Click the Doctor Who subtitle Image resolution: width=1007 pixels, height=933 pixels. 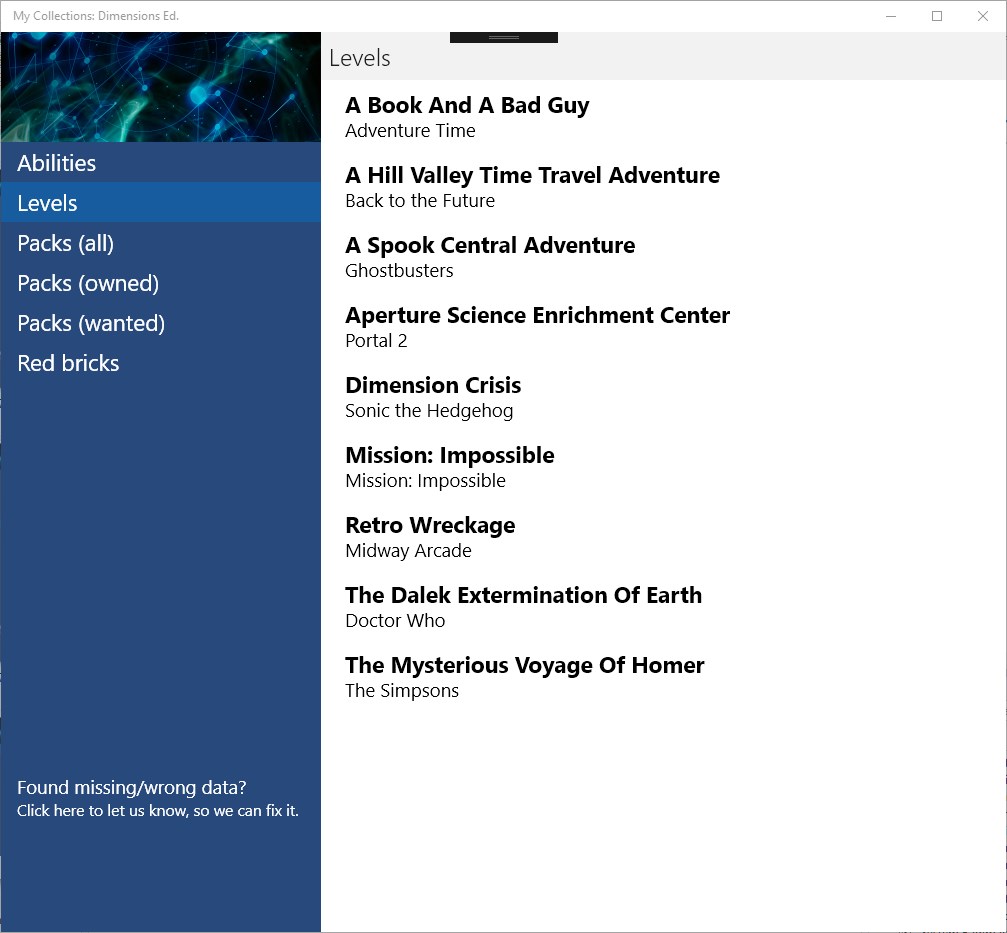395,620
